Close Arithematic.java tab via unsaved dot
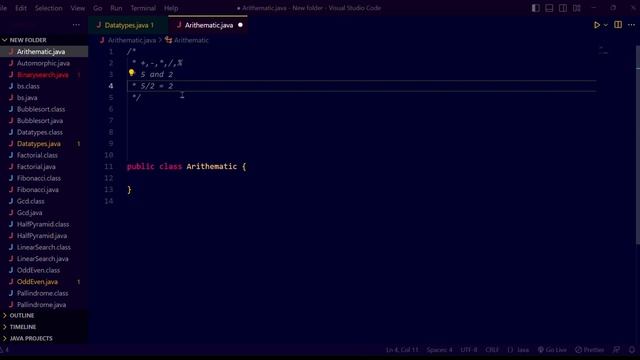This screenshot has width=640, height=360. (240, 25)
